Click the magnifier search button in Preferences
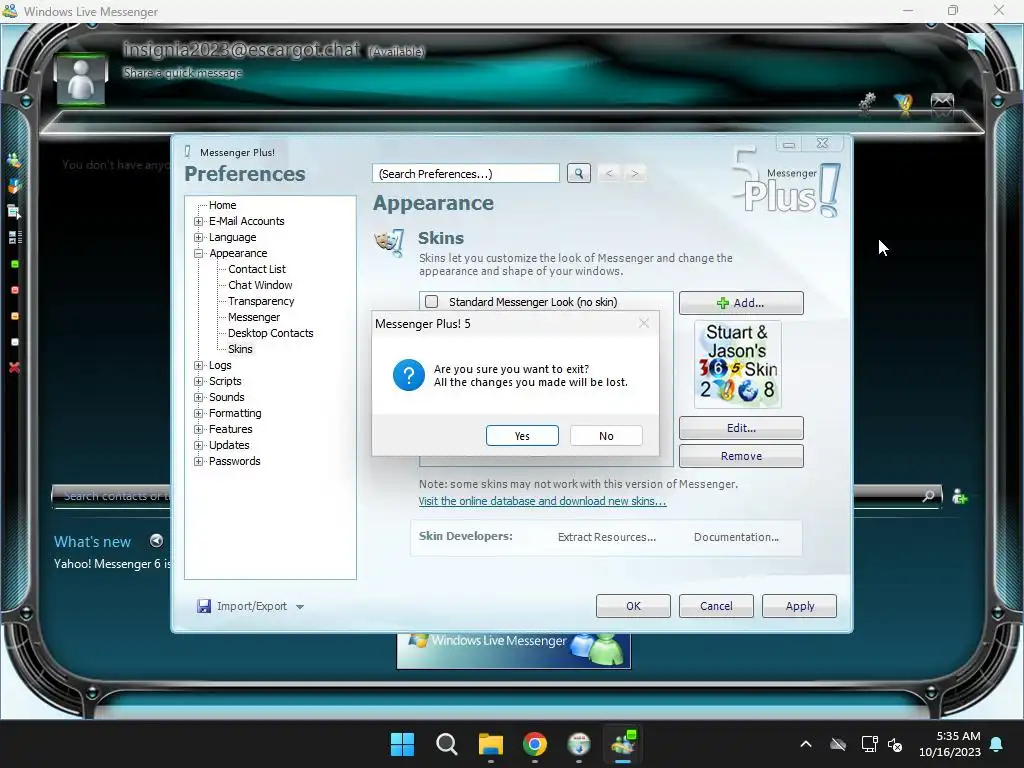Viewport: 1024px width, 768px height. point(579,173)
